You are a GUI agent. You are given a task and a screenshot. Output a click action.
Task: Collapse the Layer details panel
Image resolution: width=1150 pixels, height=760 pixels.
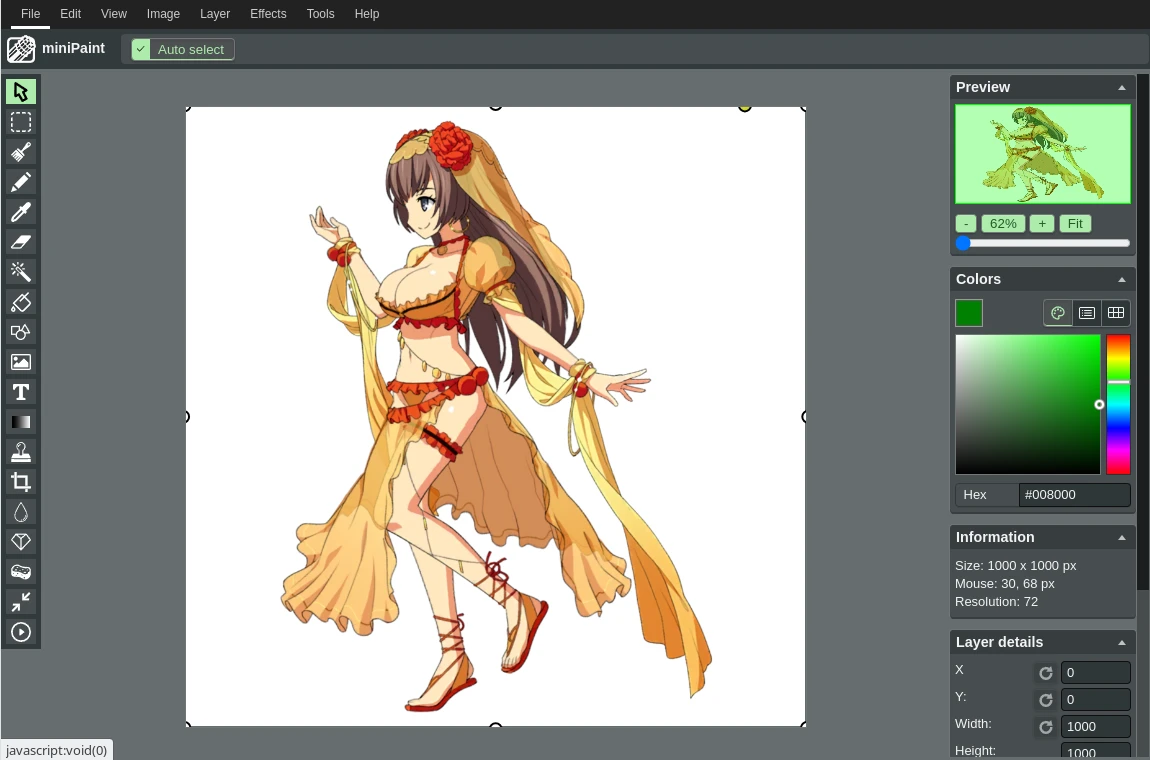[x=1121, y=643]
